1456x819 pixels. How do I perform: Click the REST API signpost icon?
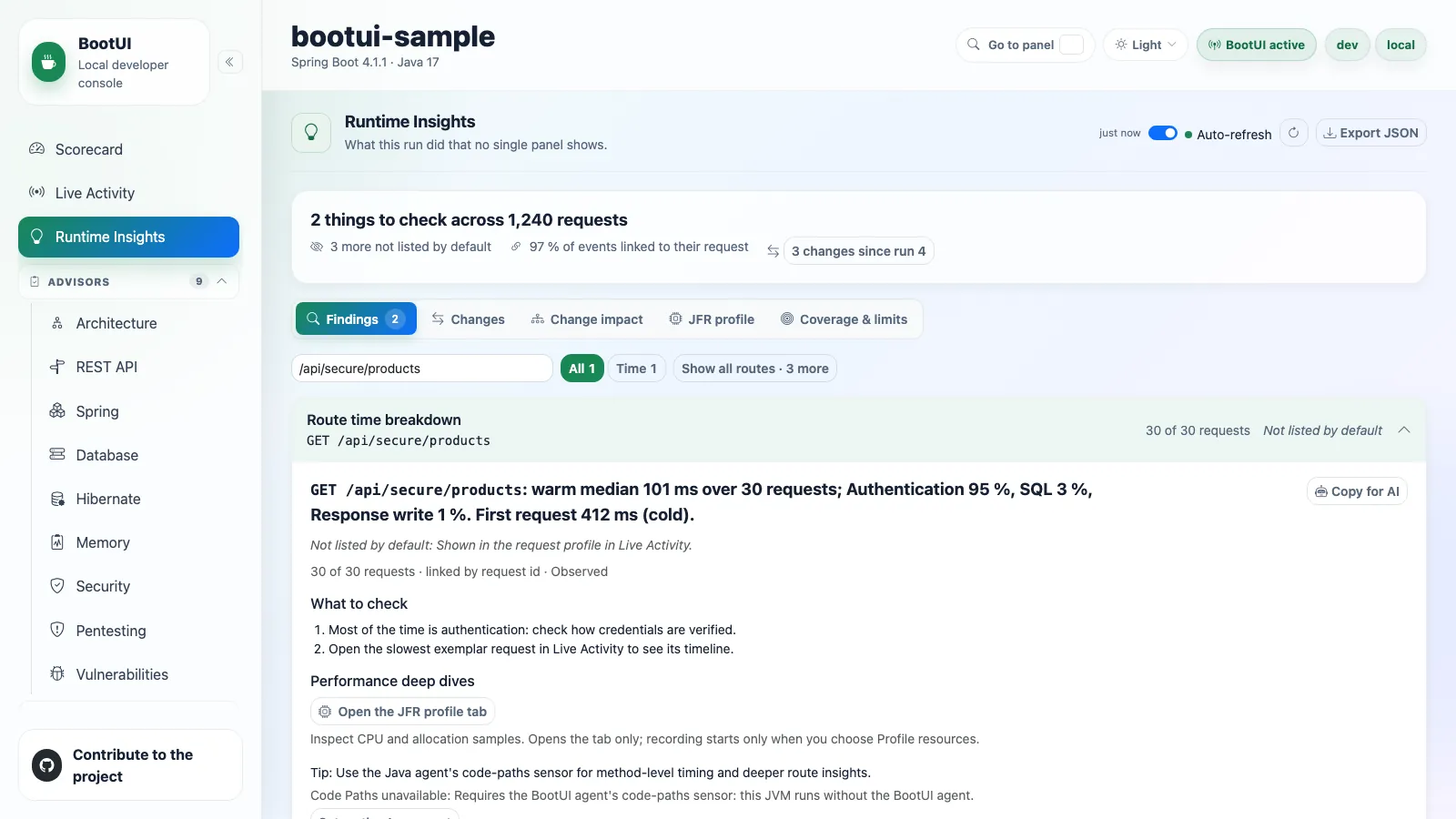(57, 367)
